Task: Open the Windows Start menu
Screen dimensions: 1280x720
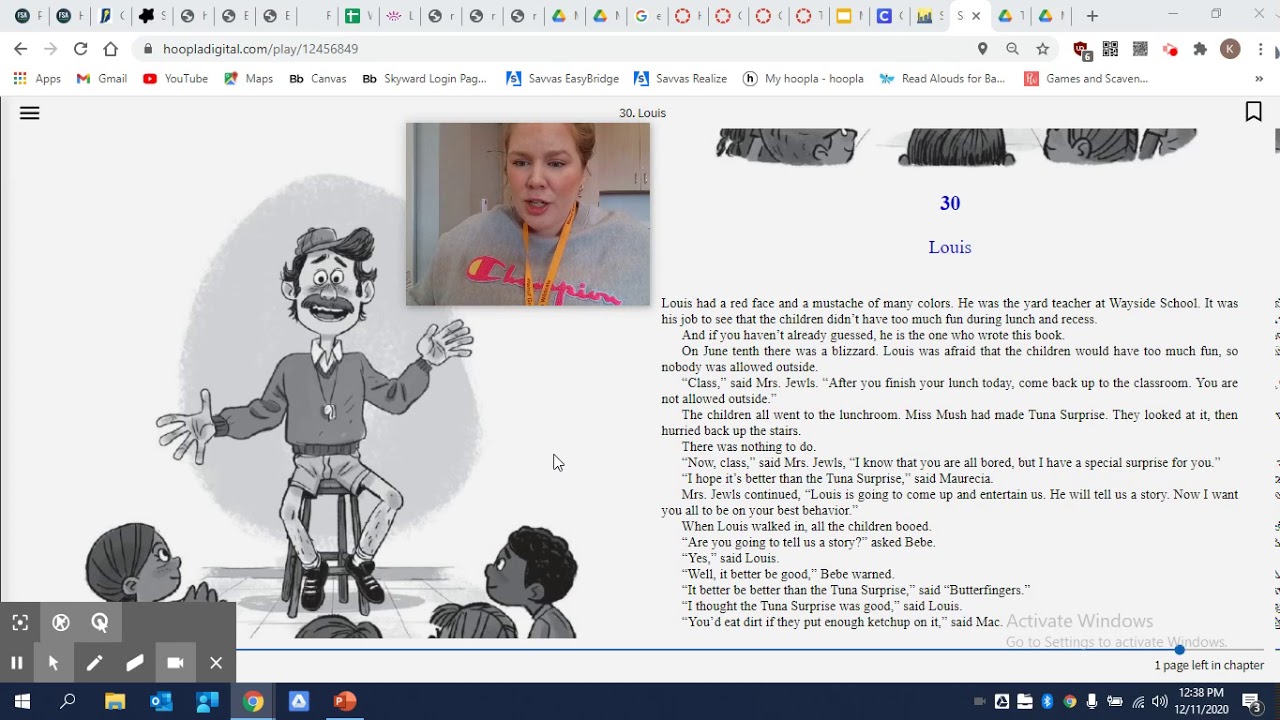Action: 22,701
